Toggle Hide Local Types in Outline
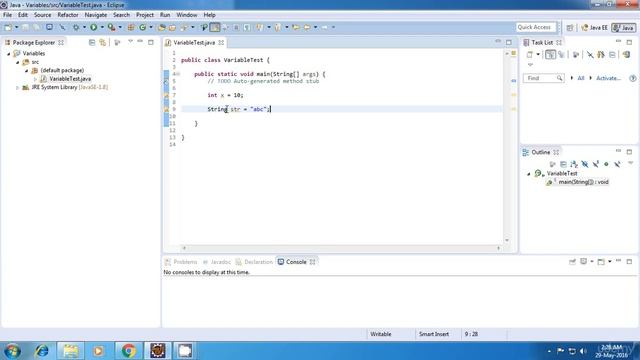 point(617,164)
